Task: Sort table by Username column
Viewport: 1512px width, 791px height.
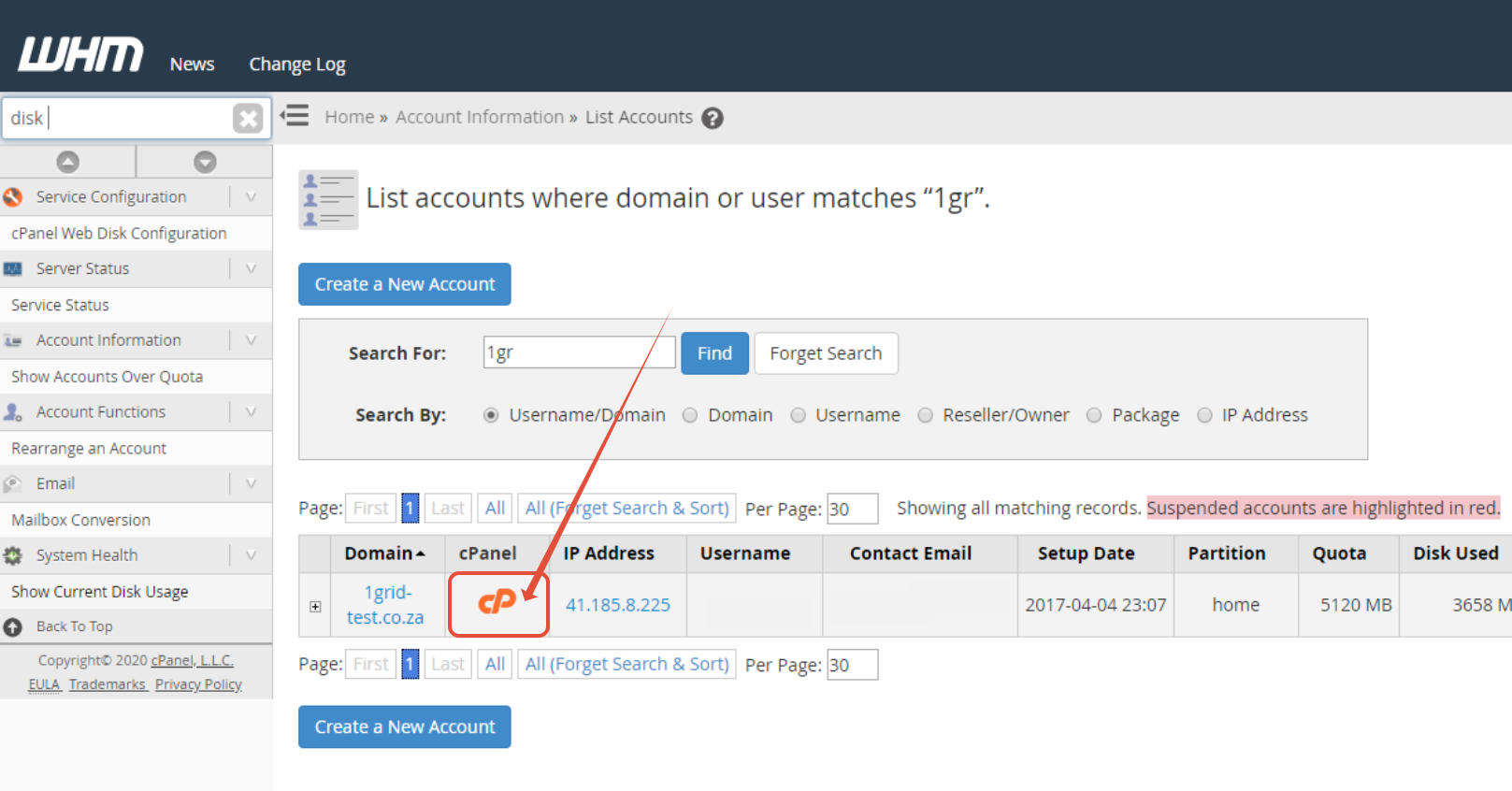Action: pos(745,554)
